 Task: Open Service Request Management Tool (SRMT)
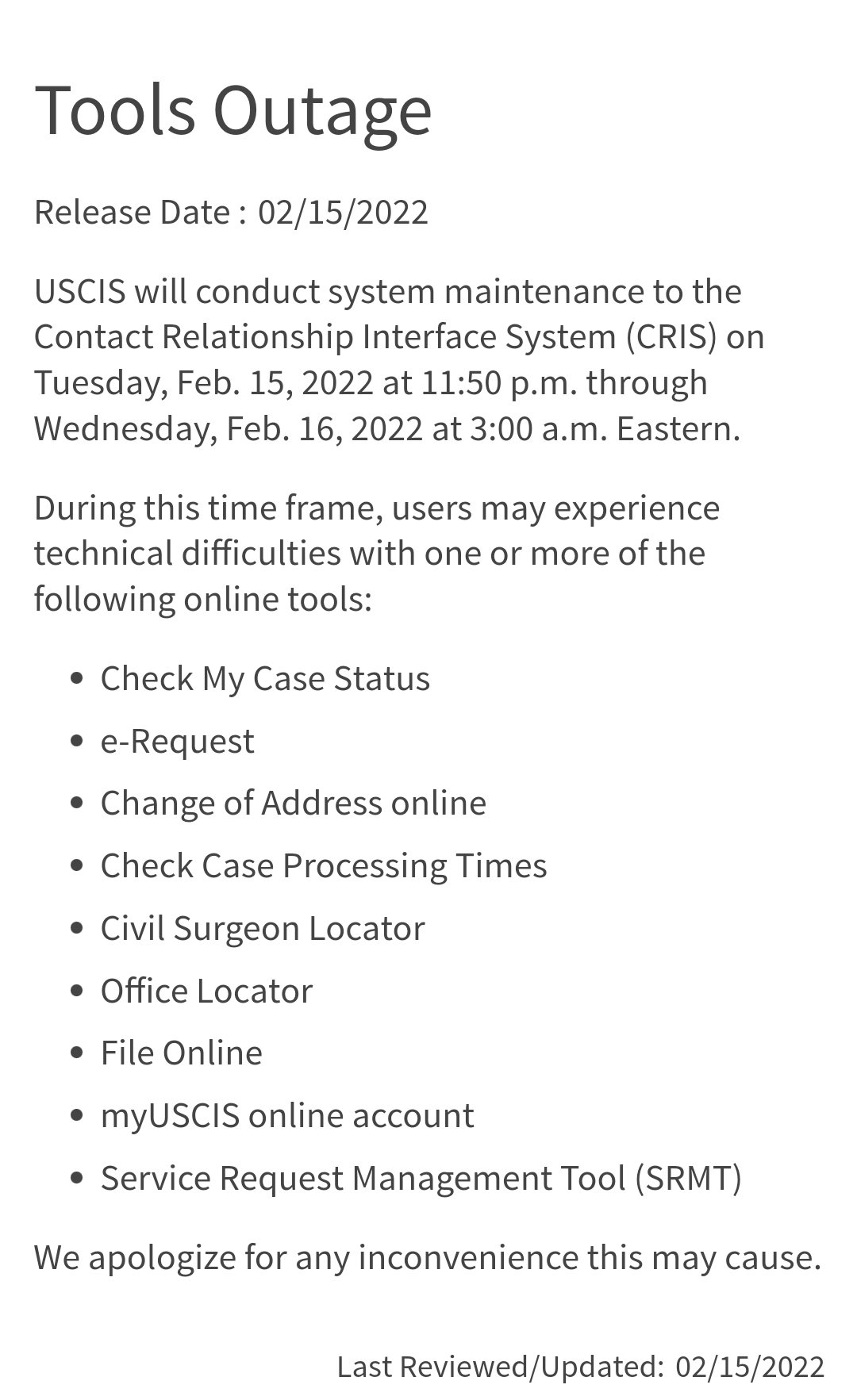tap(421, 1179)
